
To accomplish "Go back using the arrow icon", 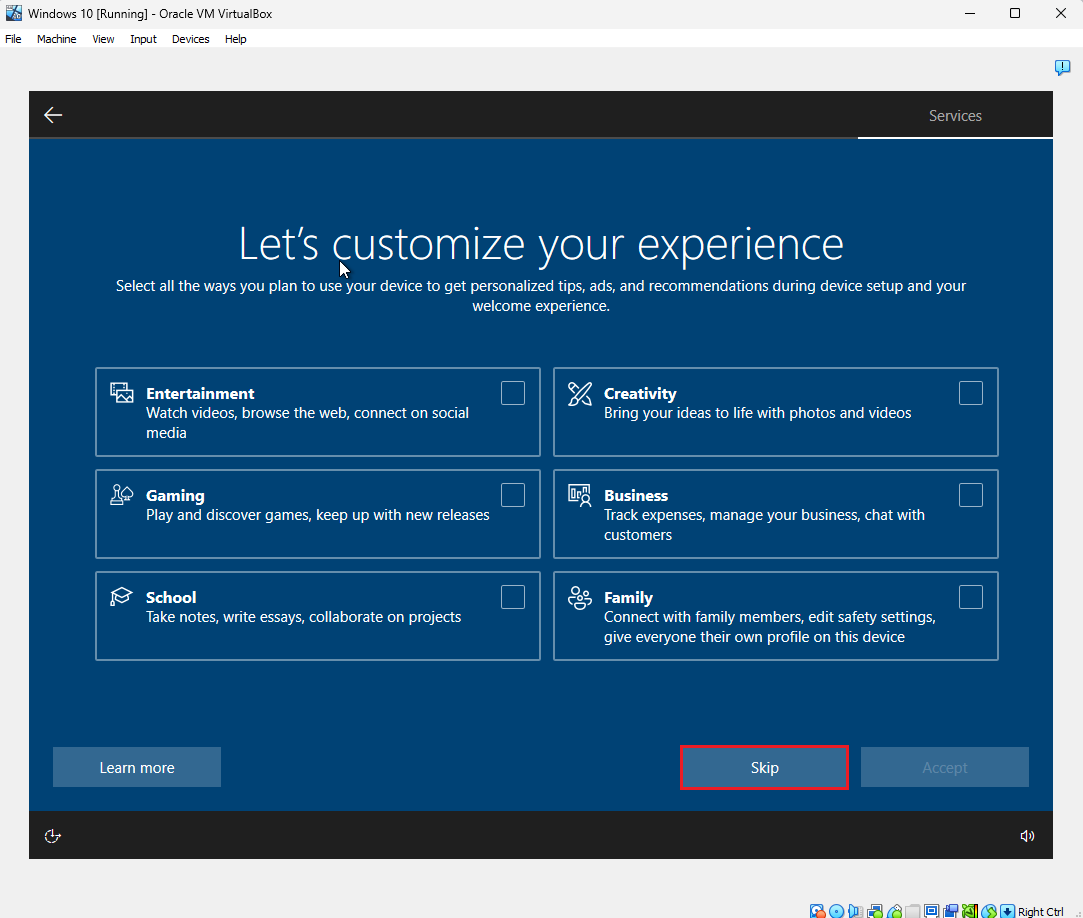I will click(x=53, y=115).
